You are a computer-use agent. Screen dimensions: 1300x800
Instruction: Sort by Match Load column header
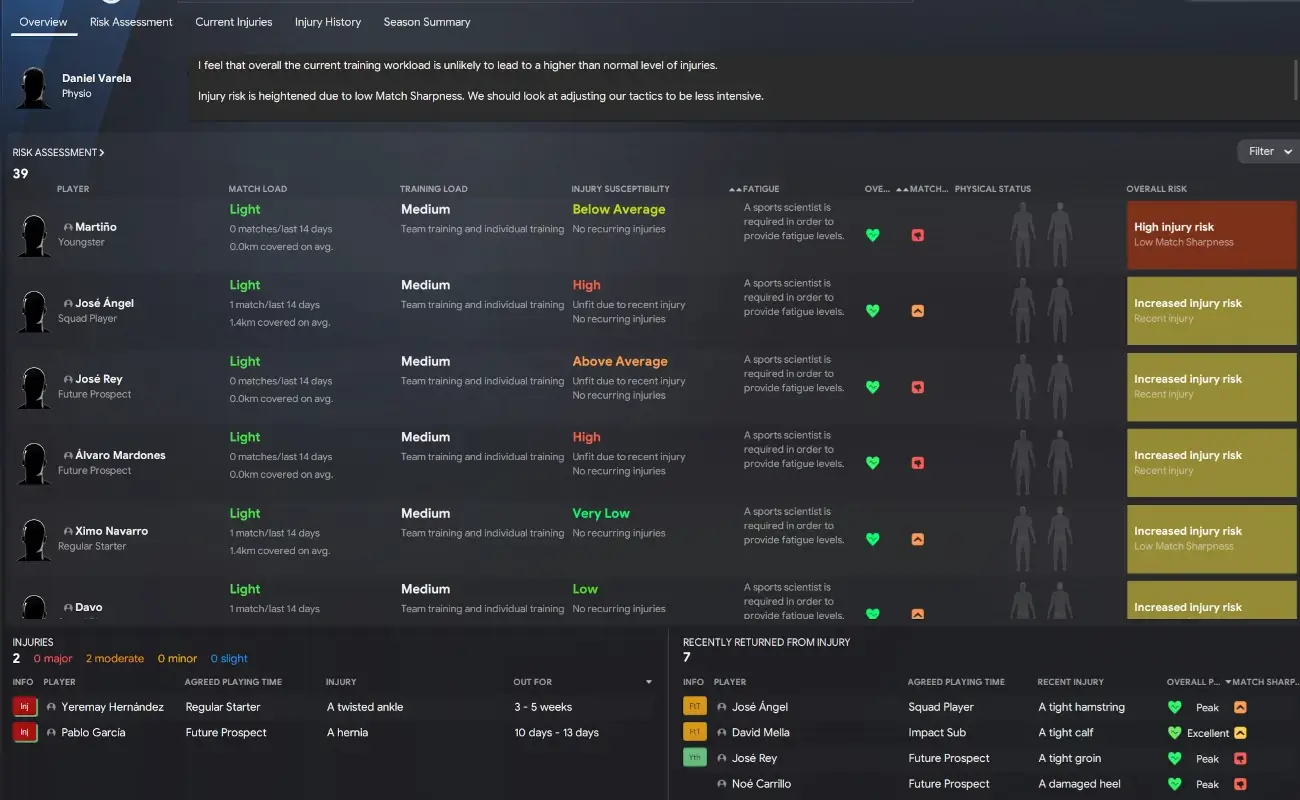tap(258, 189)
